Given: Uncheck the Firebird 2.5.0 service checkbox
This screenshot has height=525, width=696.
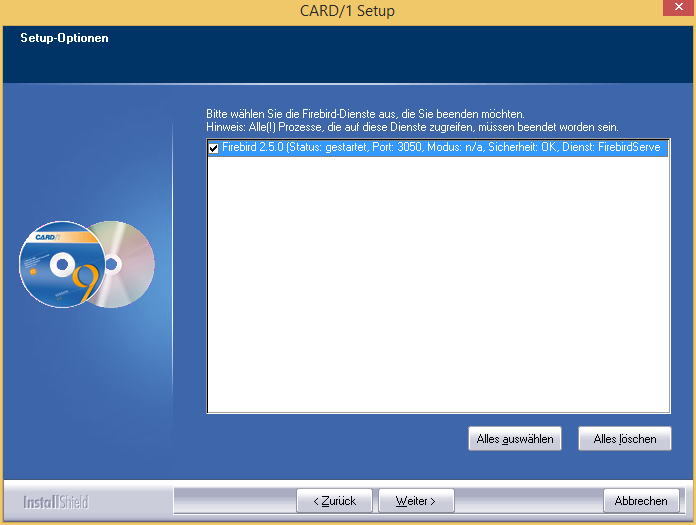Looking at the screenshot, I should coord(214,148).
